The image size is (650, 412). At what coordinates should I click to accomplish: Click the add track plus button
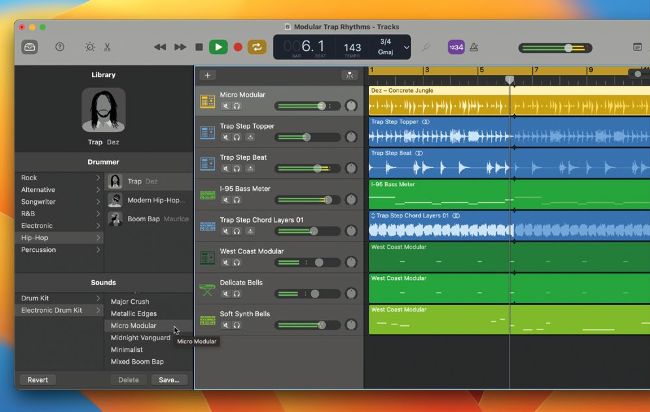coord(208,75)
